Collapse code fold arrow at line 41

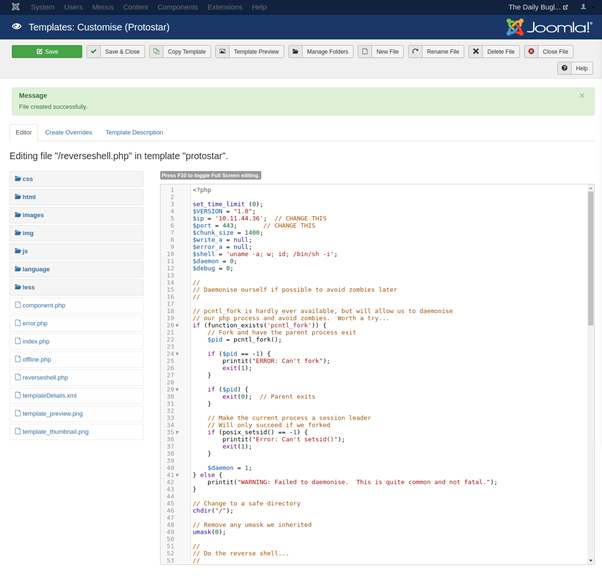click(177, 475)
